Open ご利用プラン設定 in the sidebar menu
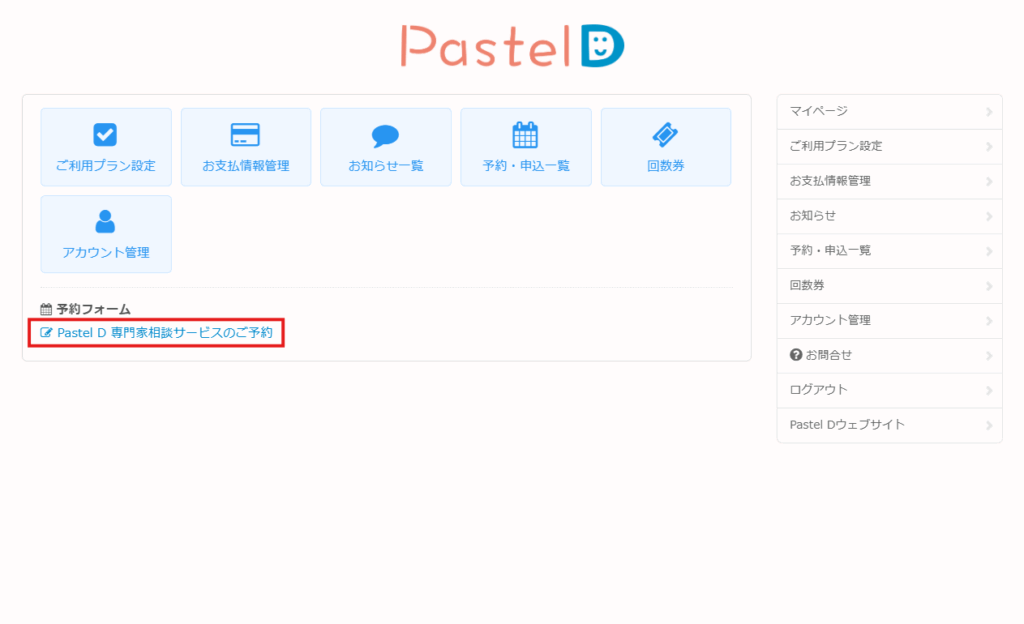1024x624 pixels. click(x=835, y=146)
